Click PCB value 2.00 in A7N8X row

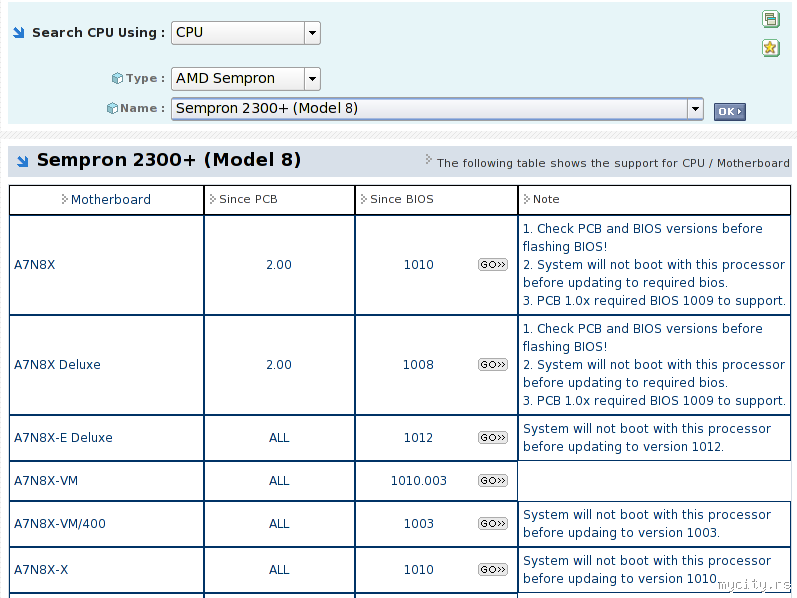click(x=279, y=264)
